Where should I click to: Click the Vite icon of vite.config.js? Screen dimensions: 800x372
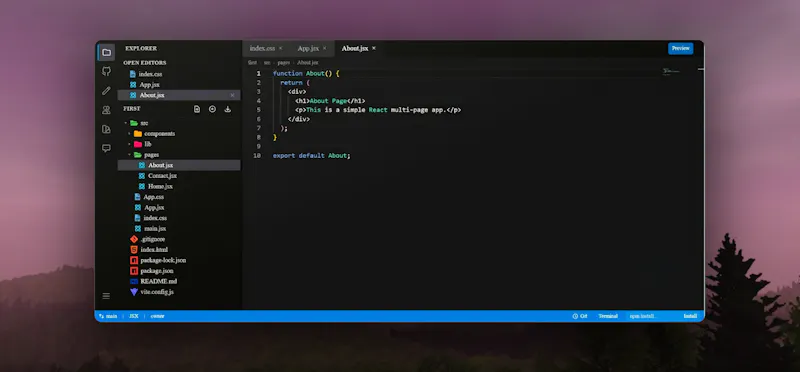(x=134, y=292)
